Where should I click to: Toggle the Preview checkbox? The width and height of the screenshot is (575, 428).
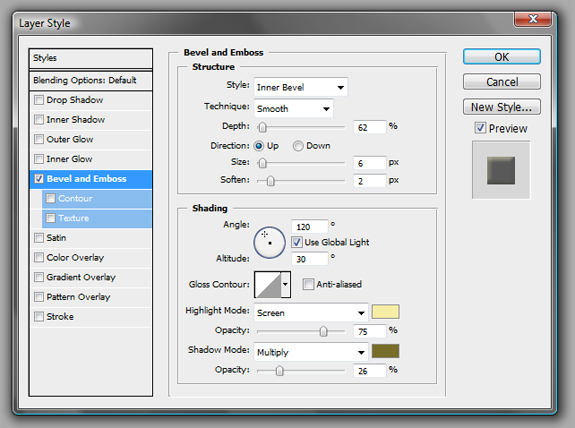coord(480,128)
